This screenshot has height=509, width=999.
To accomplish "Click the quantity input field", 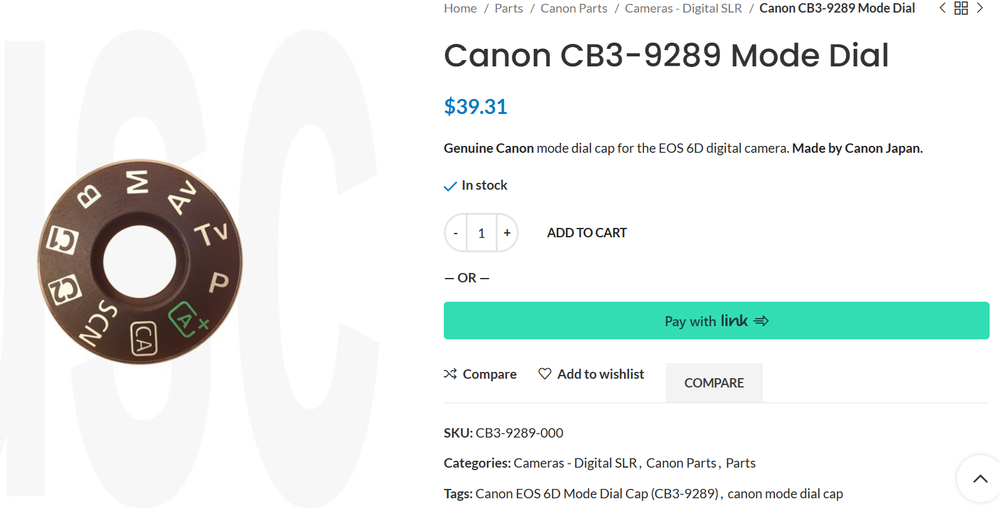I will click(x=481, y=233).
